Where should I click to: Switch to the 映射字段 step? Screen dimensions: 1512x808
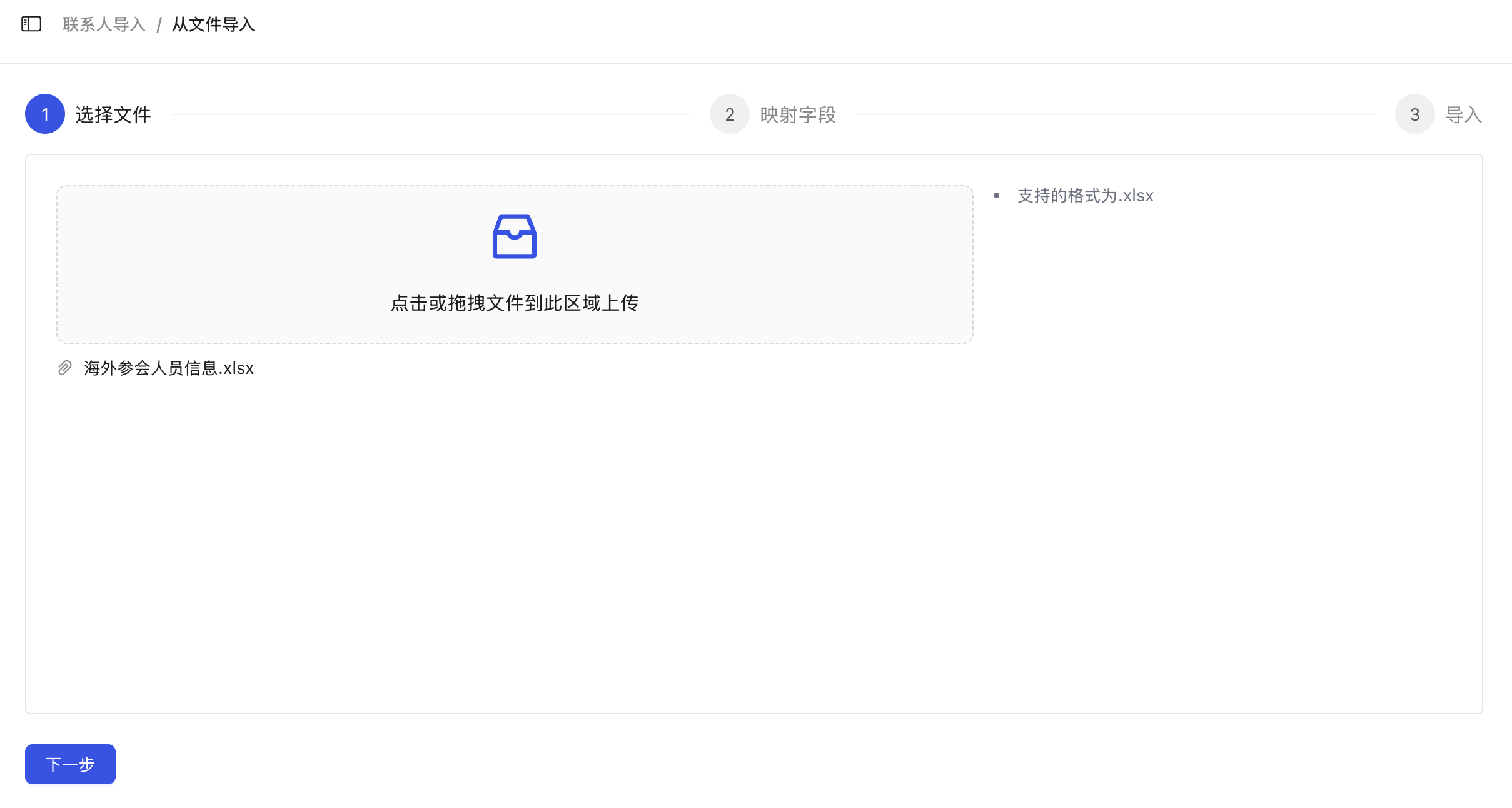(797, 113)
